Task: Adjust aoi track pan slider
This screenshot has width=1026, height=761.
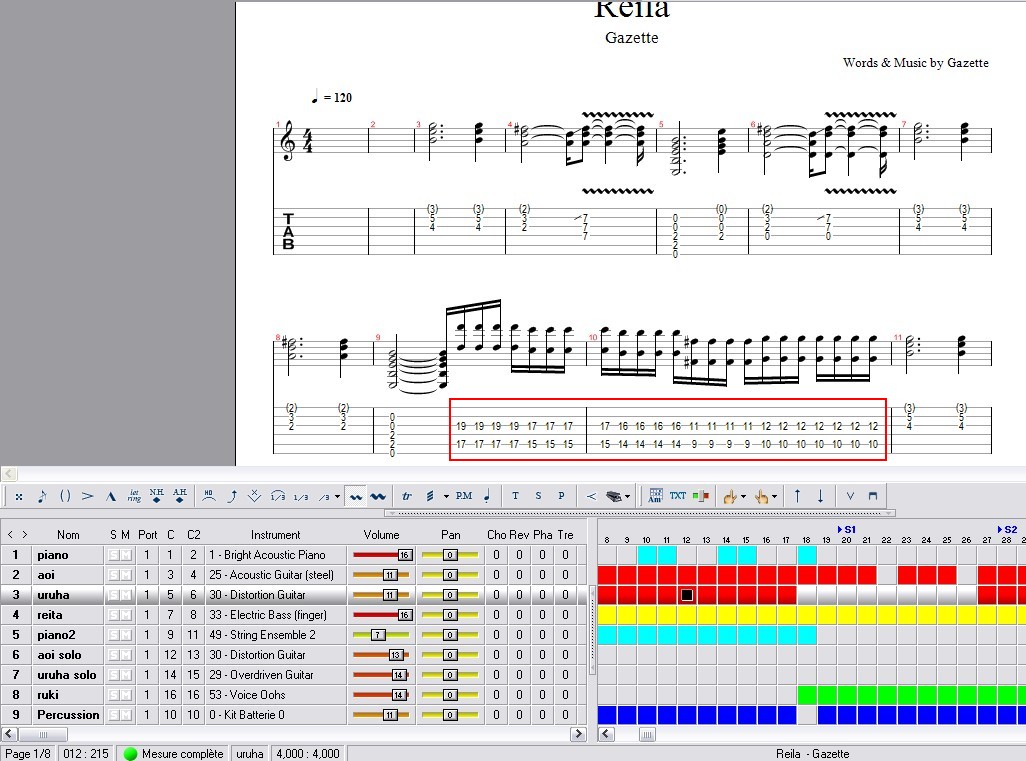Action: tap(450, 575)
